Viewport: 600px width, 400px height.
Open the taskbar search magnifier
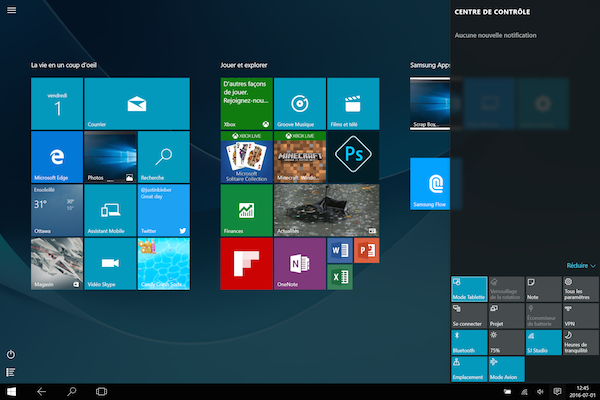coord(72,392)
